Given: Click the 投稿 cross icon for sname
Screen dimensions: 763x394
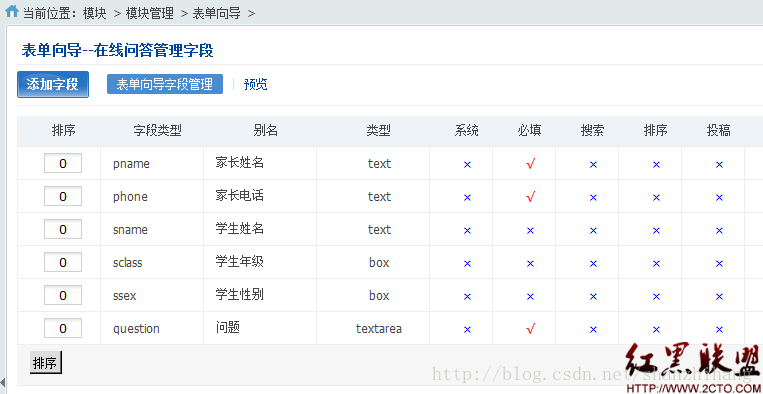Looking at the screenshot, I should [x=719, y=231].
